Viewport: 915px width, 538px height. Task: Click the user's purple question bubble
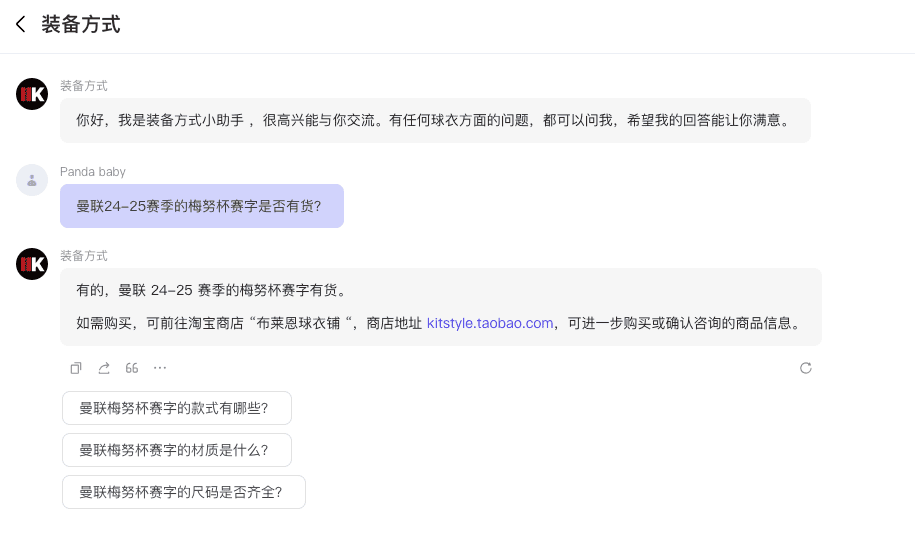201,206
